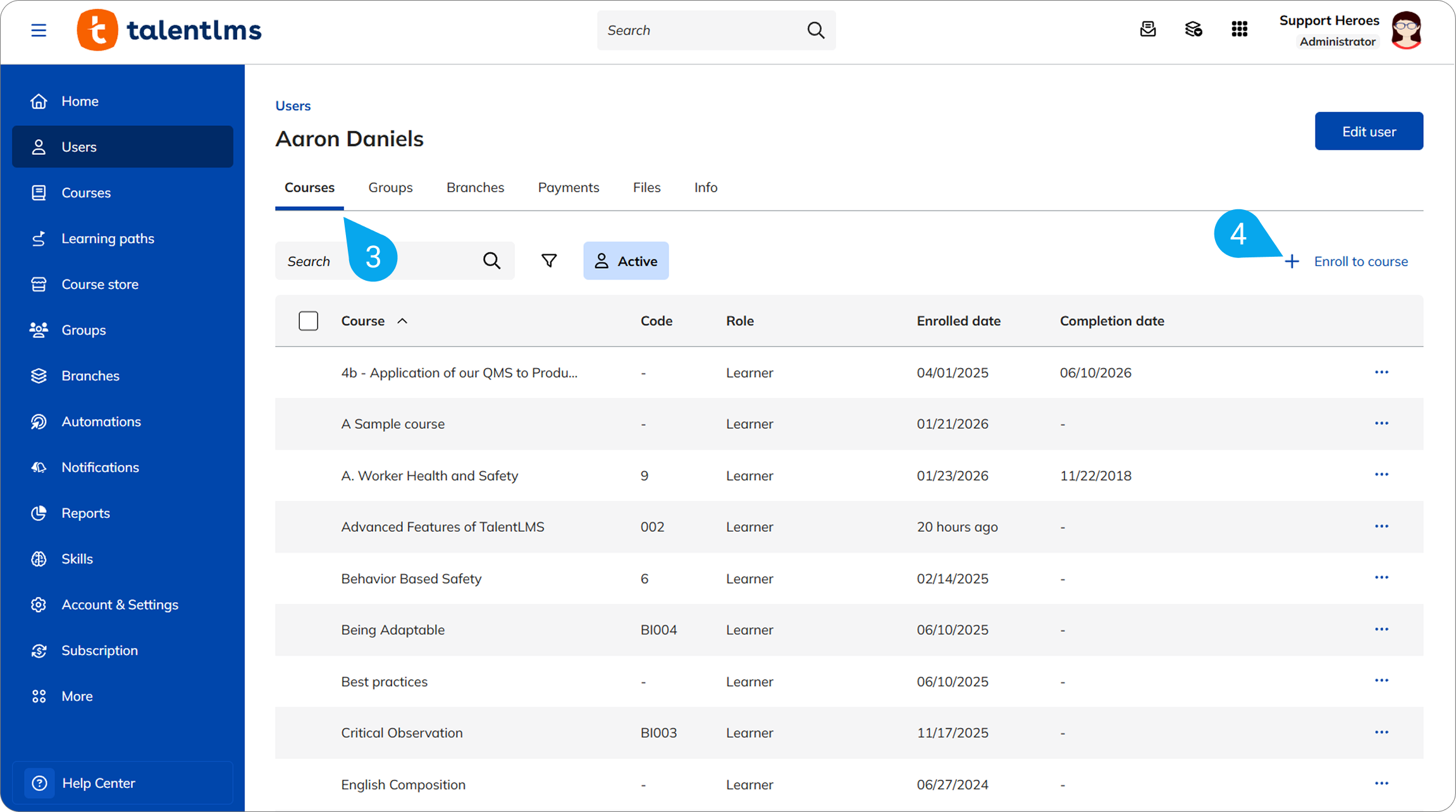Open Groups in sidebar
1456x812 pixels.
coord(123,330)
